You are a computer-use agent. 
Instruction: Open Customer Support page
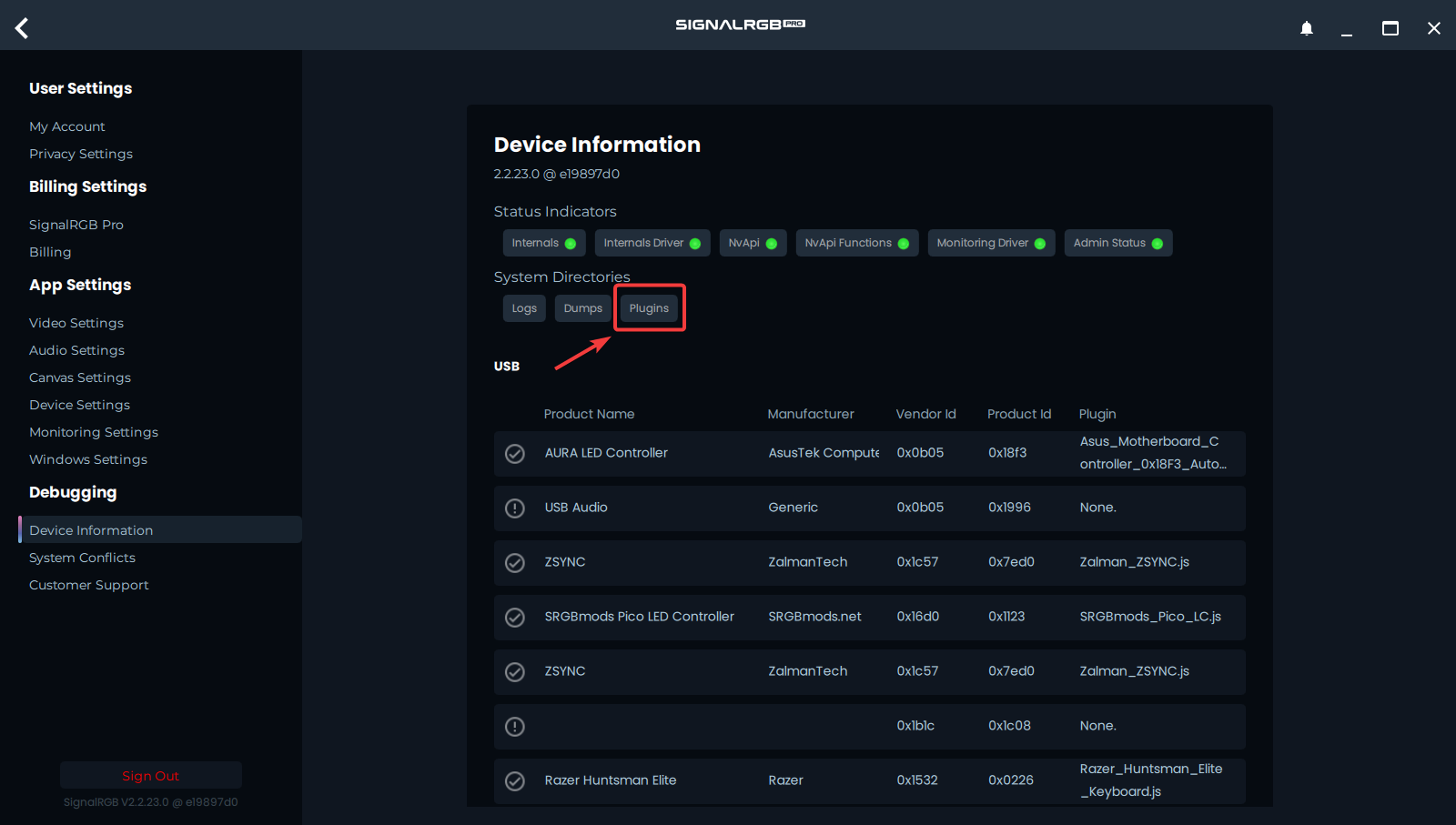click(88, 585)
